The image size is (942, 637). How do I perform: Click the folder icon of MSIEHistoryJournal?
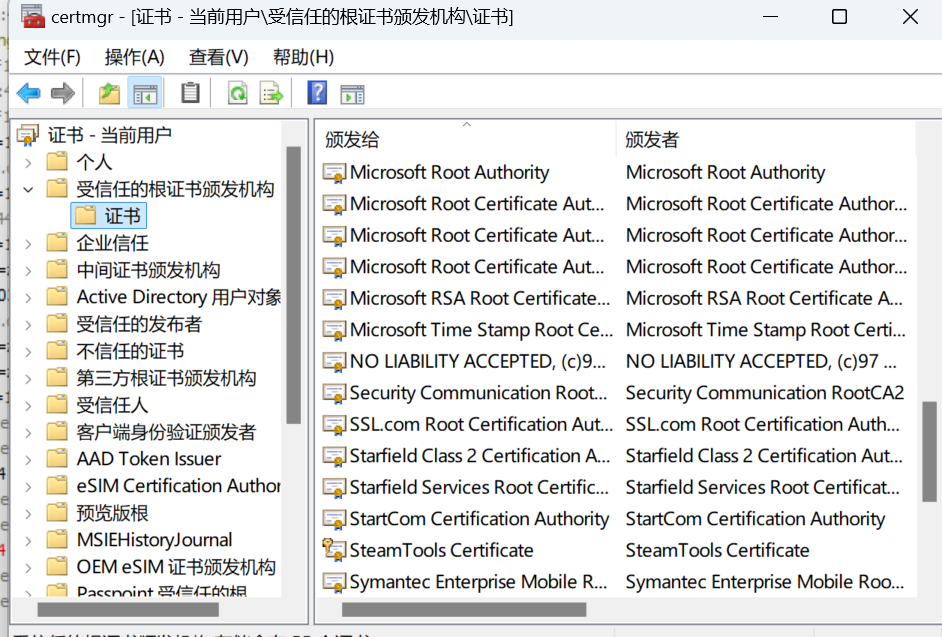pos(57,540)
